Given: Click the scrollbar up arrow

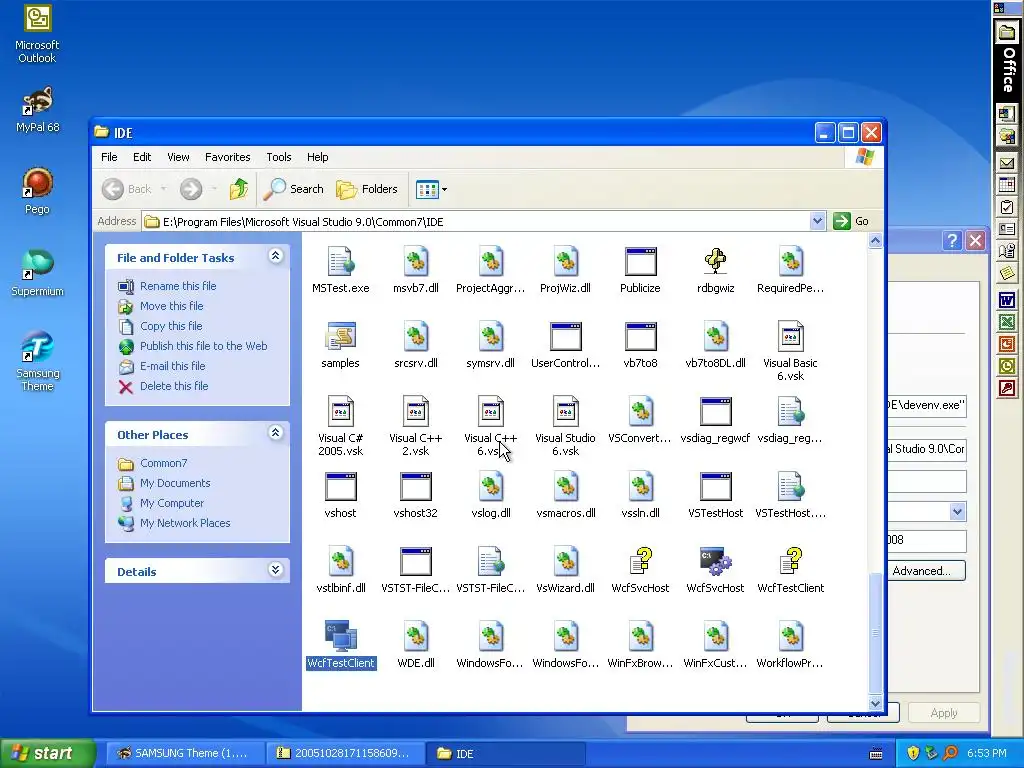Looking at the screenshot, I should point(875,240).
